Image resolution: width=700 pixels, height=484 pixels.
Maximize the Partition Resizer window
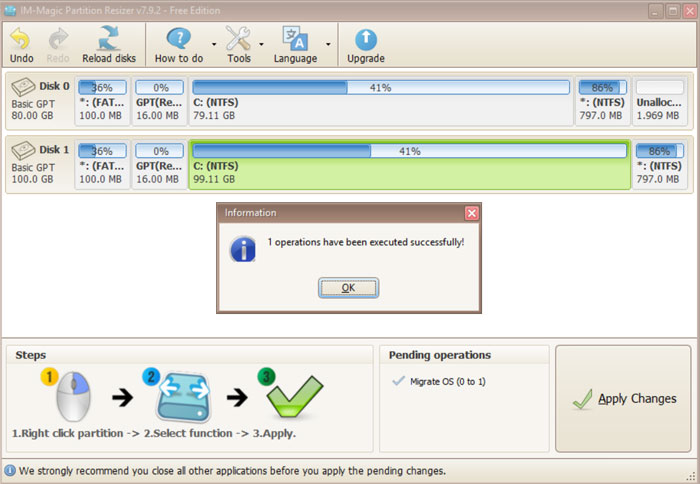[673, 11]
